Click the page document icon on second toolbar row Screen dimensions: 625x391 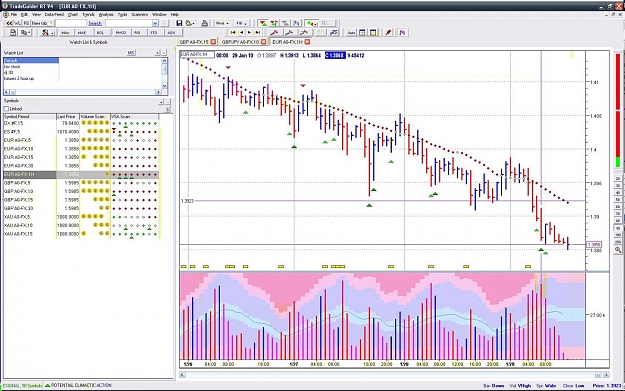pyautogui.click(x=13, y=33)
